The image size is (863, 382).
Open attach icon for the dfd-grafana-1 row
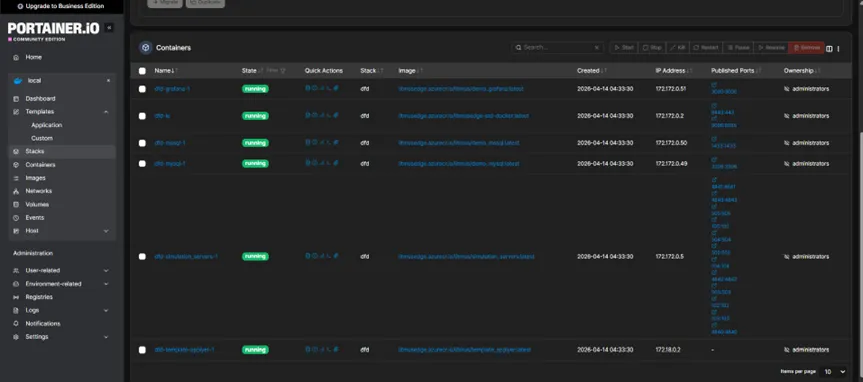336,88
